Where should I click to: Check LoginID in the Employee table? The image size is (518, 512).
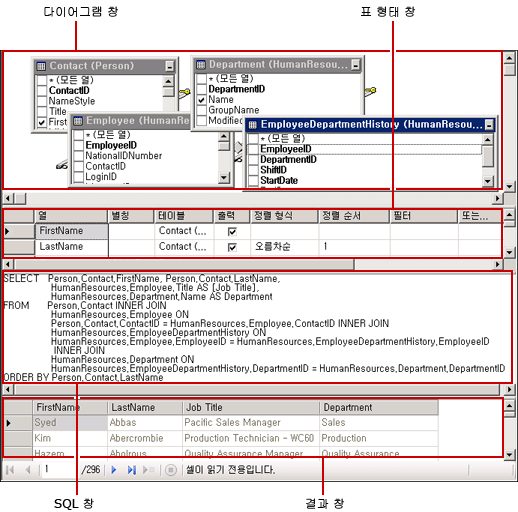point(78,177)
